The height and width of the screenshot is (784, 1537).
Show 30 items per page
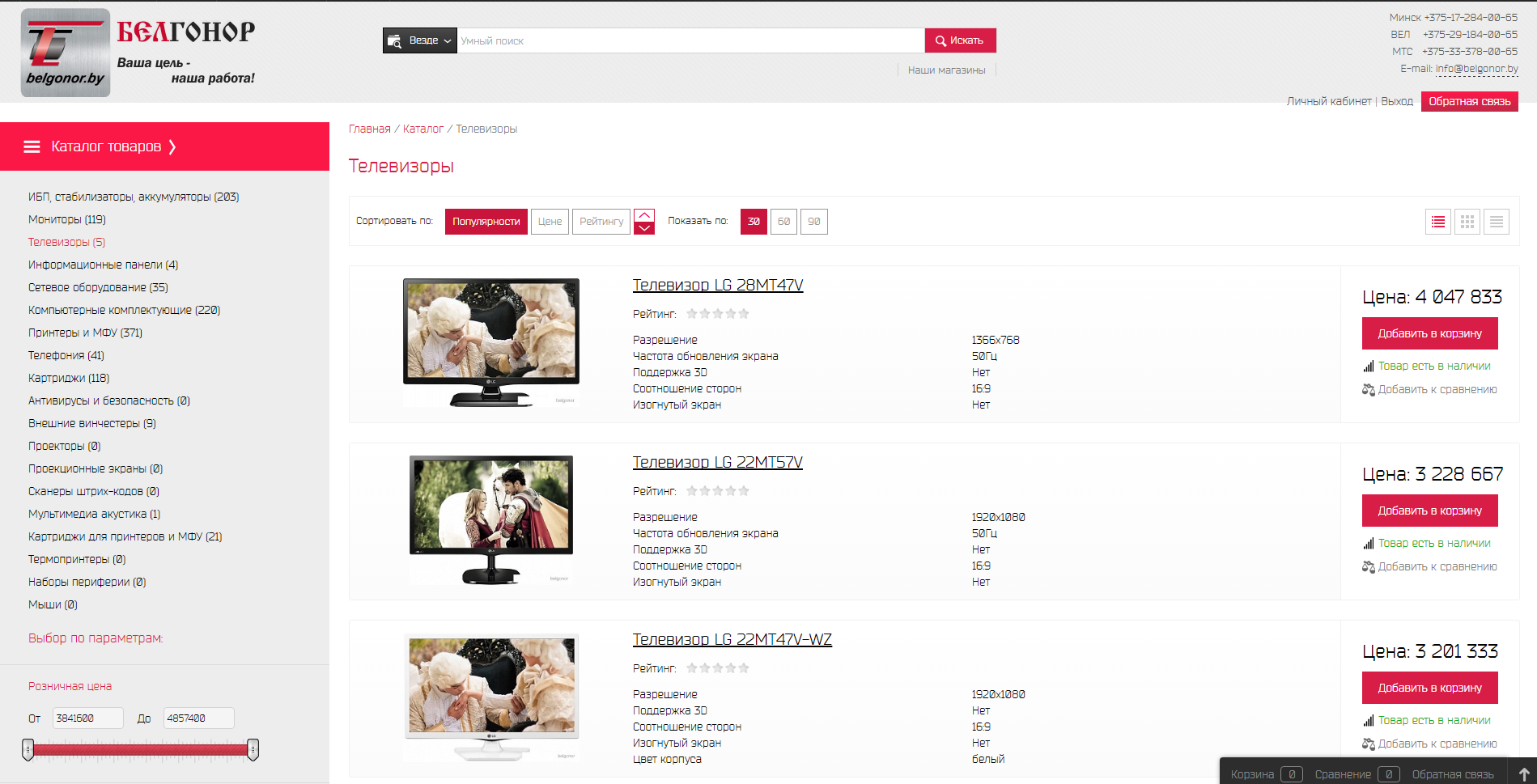[x=754, y=222]
